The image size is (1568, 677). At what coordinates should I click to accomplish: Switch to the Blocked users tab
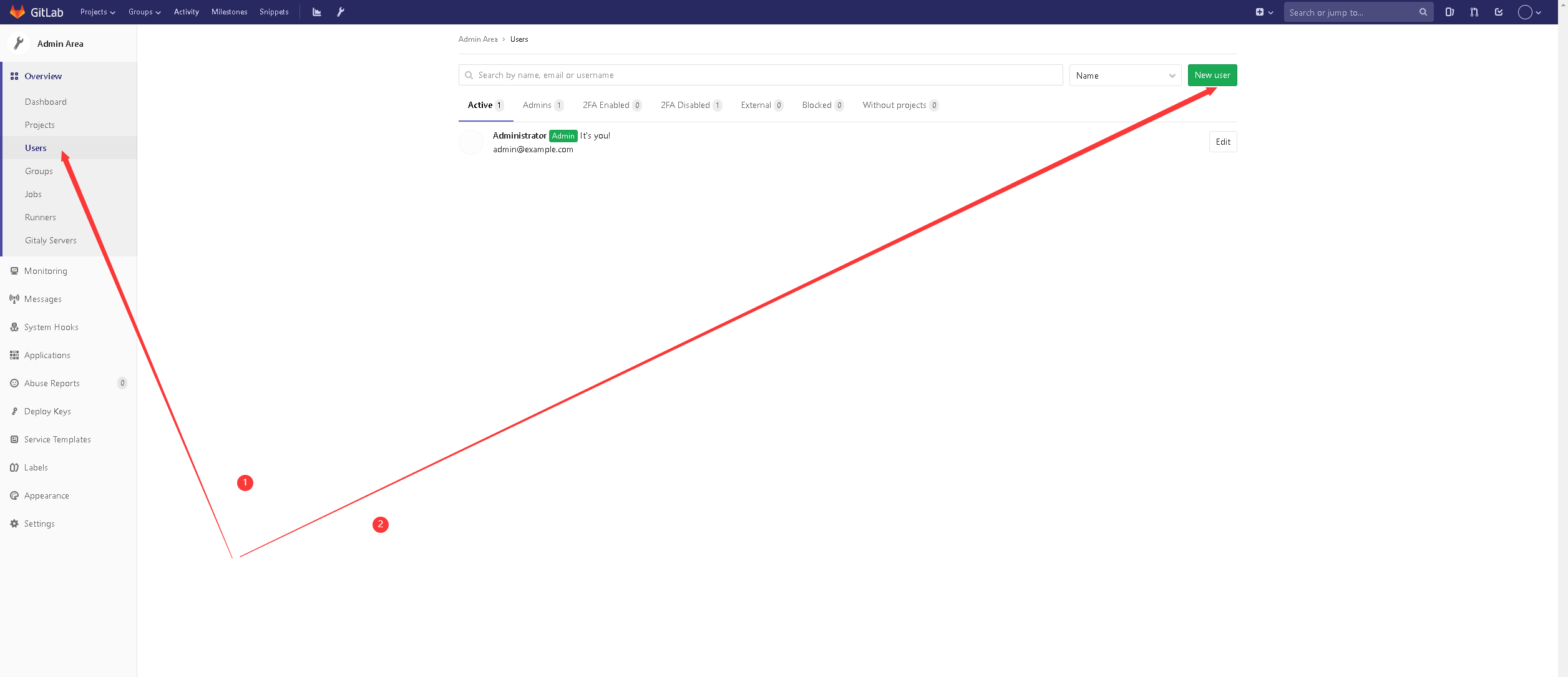(822, 105)
